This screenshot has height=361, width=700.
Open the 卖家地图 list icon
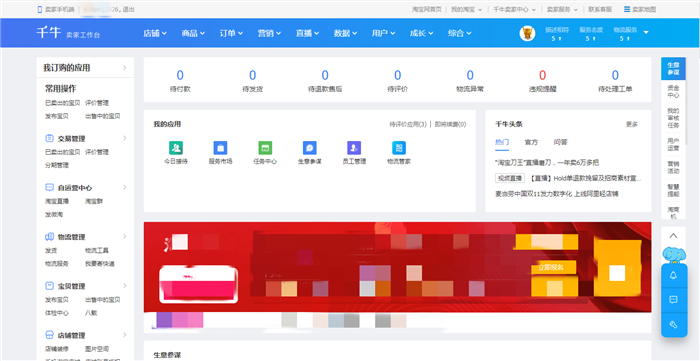point(627,9)
